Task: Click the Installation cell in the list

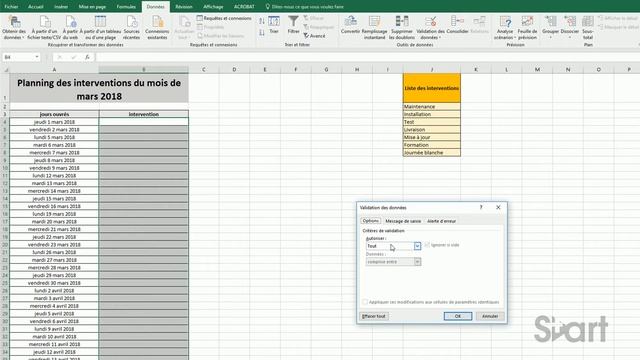Action: point(432,114)
